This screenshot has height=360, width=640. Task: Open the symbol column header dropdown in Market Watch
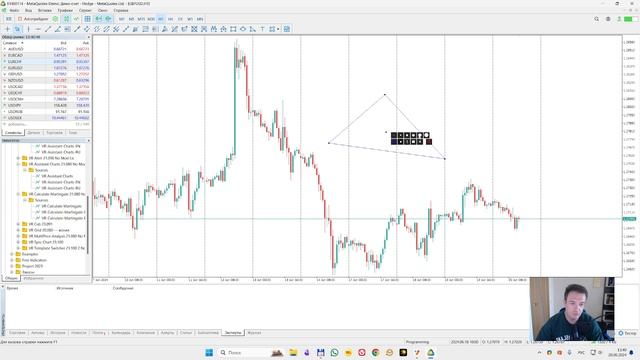[x=22, y=43]
